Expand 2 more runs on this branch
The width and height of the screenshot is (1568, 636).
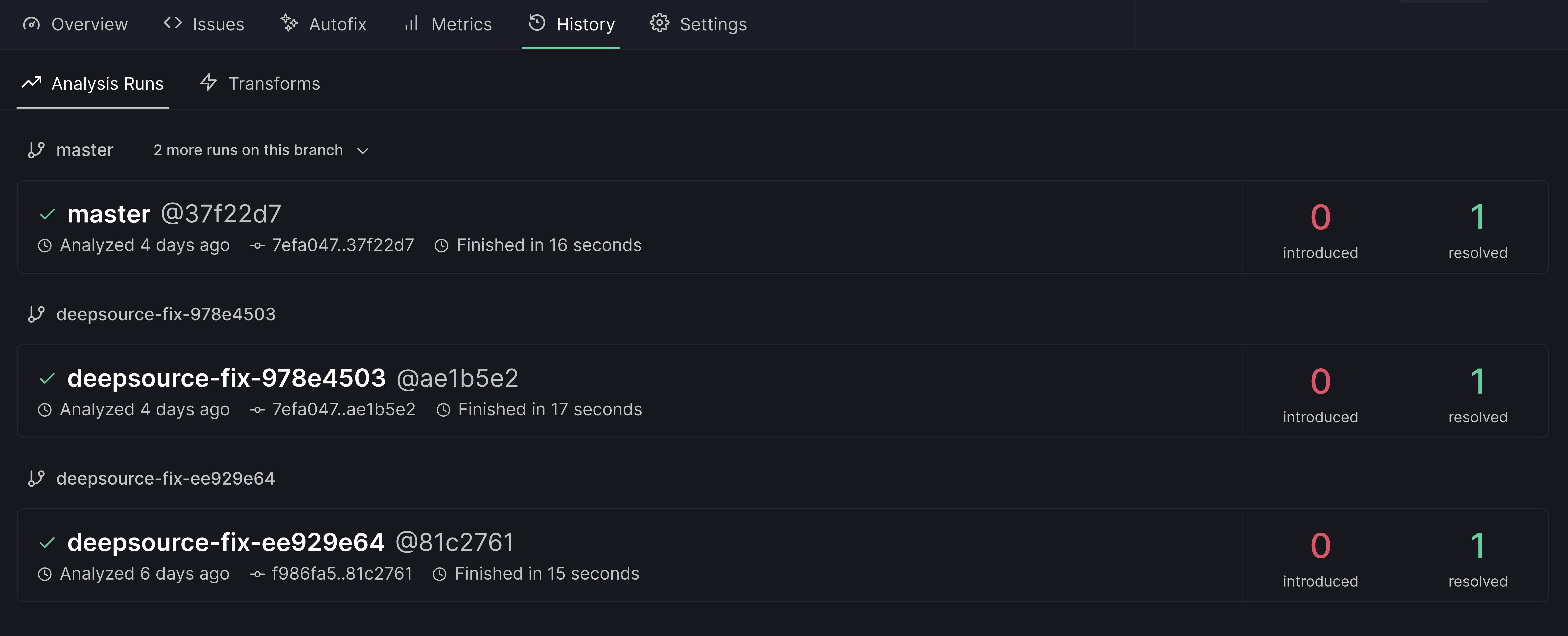click(x=248, y=150)
